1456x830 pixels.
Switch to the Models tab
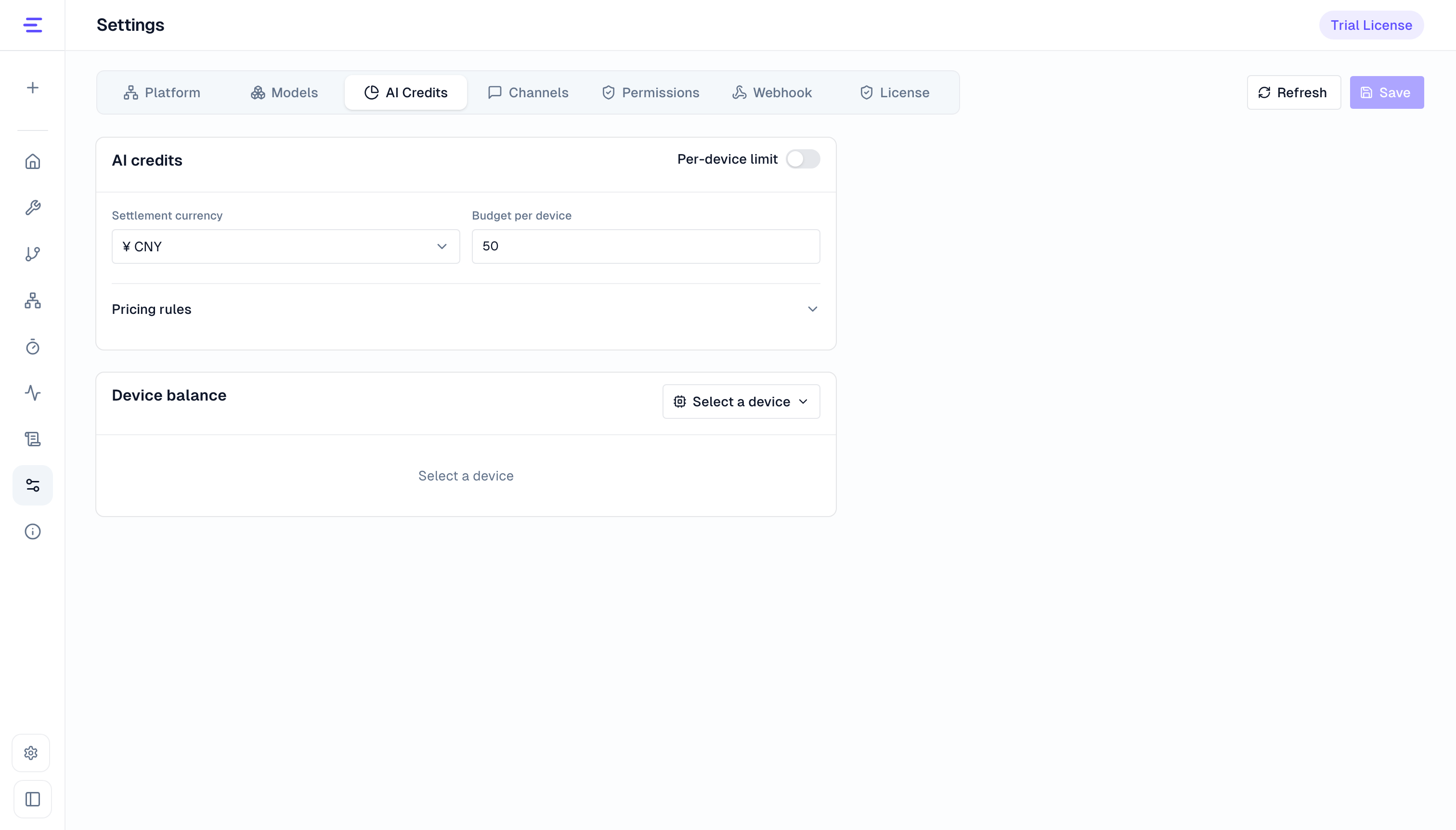tap(285, 92)
